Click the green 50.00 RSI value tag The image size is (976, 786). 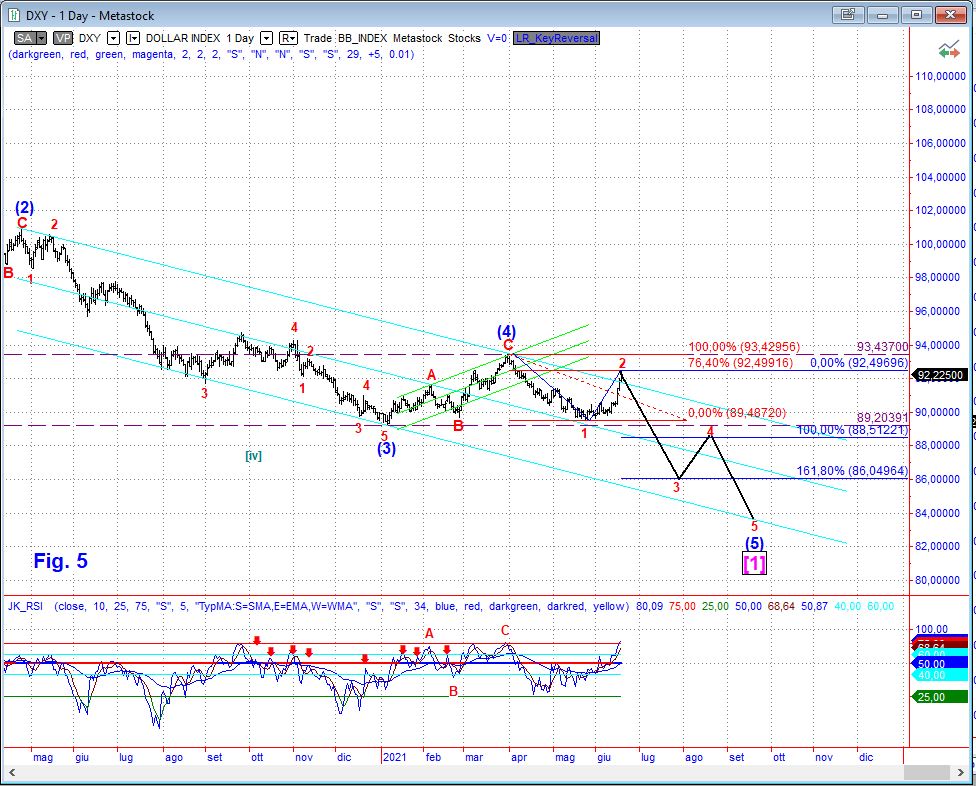pyautogui.click(x=932, y=664)
